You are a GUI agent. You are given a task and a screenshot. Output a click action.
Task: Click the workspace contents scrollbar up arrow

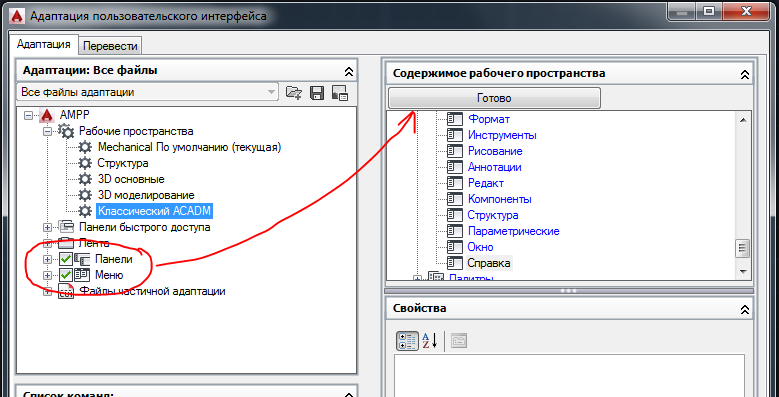pyautogui.click(x=743, y=120)
